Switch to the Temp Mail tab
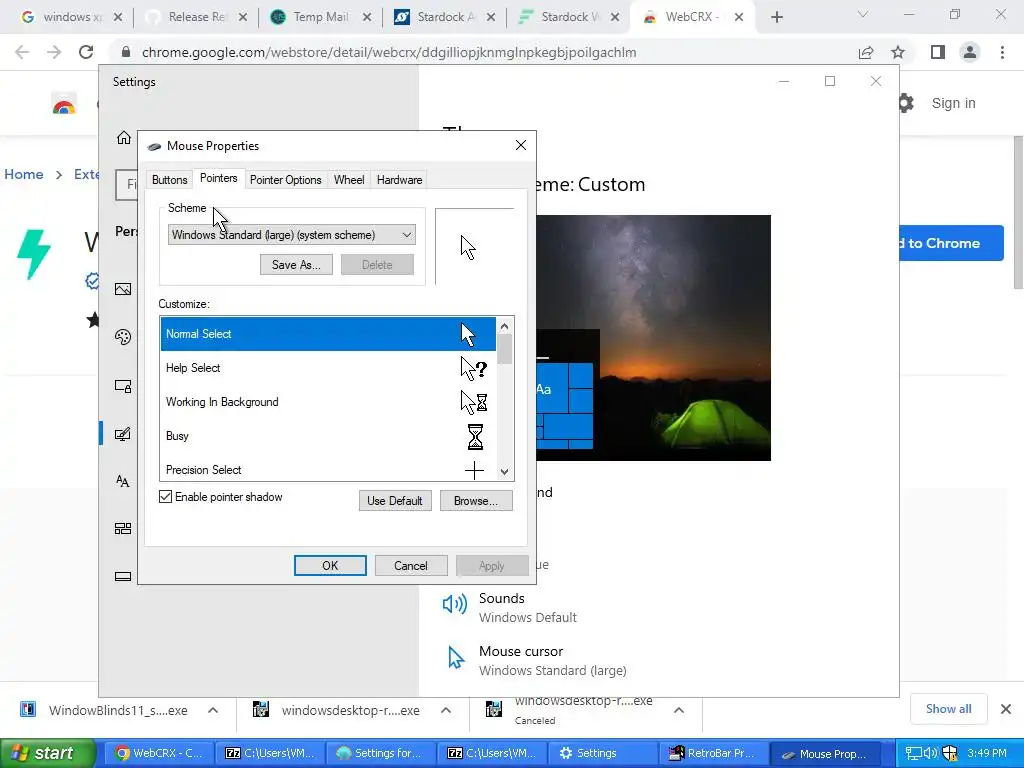This screenshot has width=1024, height=768. (321, 17)
